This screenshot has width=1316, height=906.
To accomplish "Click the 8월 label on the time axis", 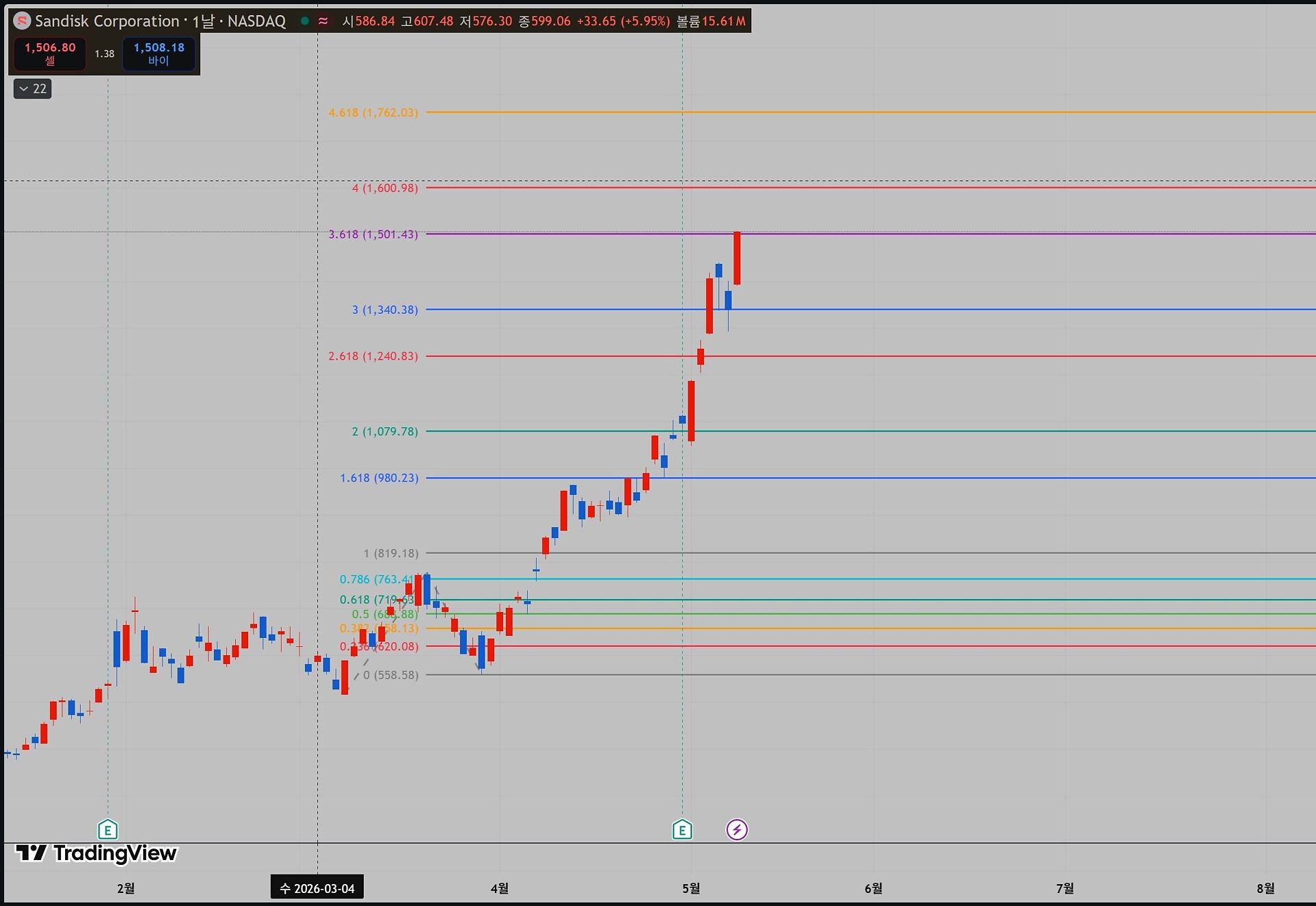I will point(1265,888).
